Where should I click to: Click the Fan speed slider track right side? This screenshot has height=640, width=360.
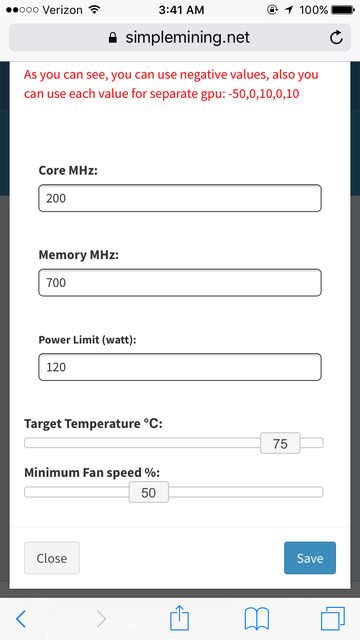tap(246, 492)
